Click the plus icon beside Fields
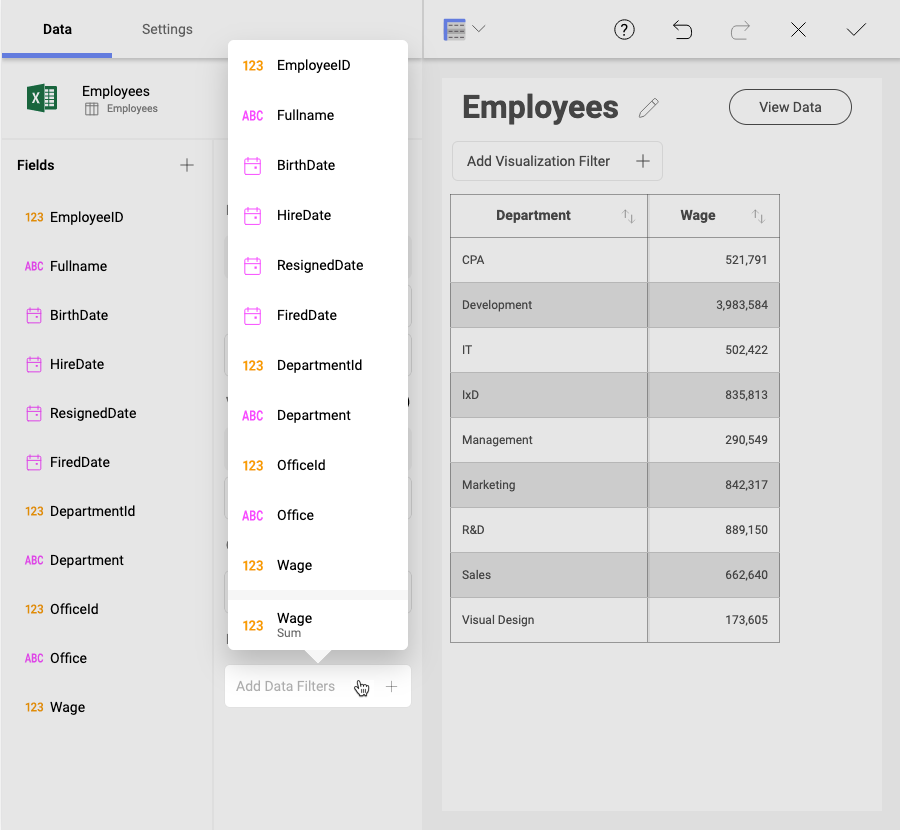The image size is (900, 830). 187,165
